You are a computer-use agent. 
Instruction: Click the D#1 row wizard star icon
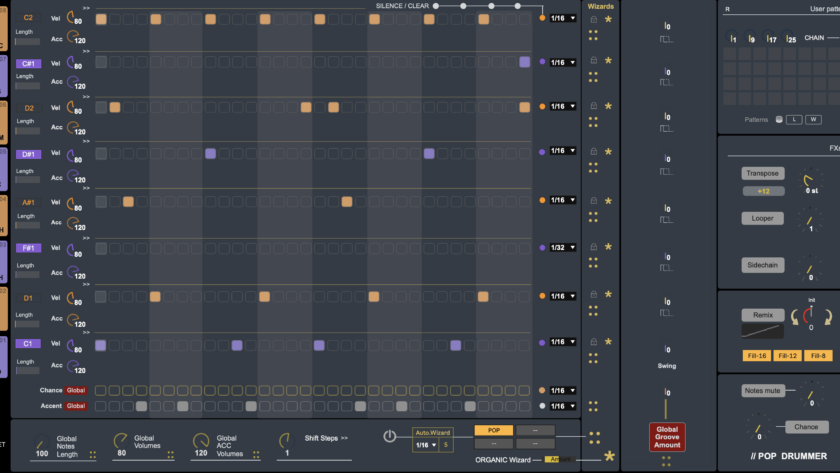[608, 152]
